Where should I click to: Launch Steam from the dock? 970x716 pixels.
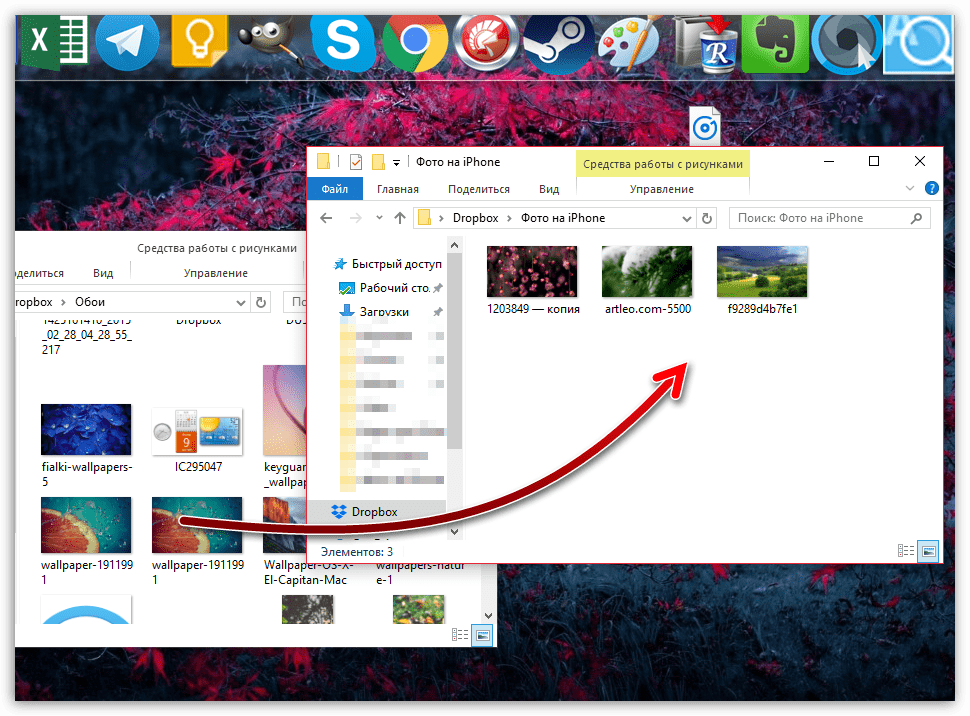[557, 41]
